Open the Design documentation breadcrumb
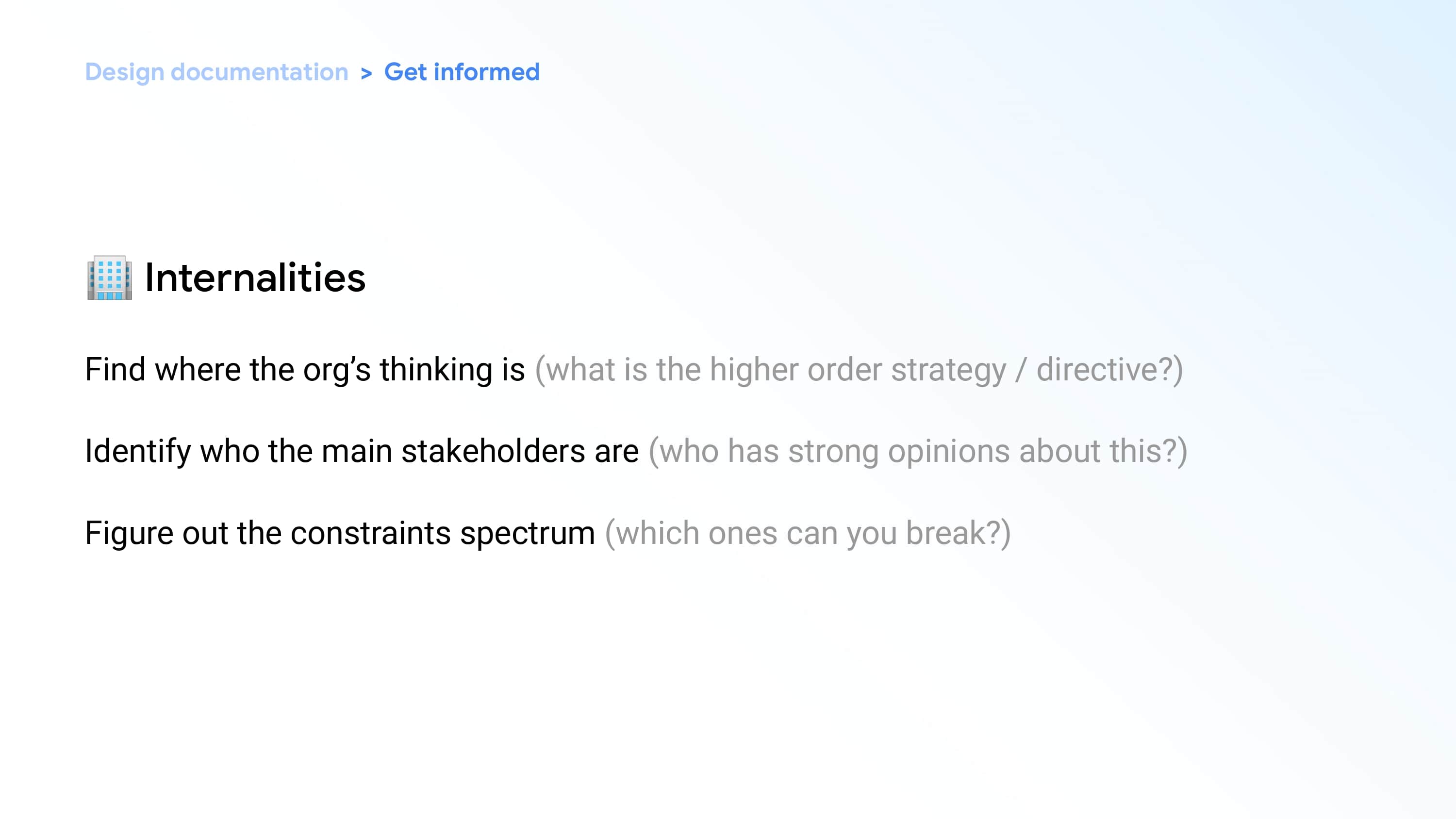The image size is (1456, 819). pyautogui.click(x=216, y=72)
